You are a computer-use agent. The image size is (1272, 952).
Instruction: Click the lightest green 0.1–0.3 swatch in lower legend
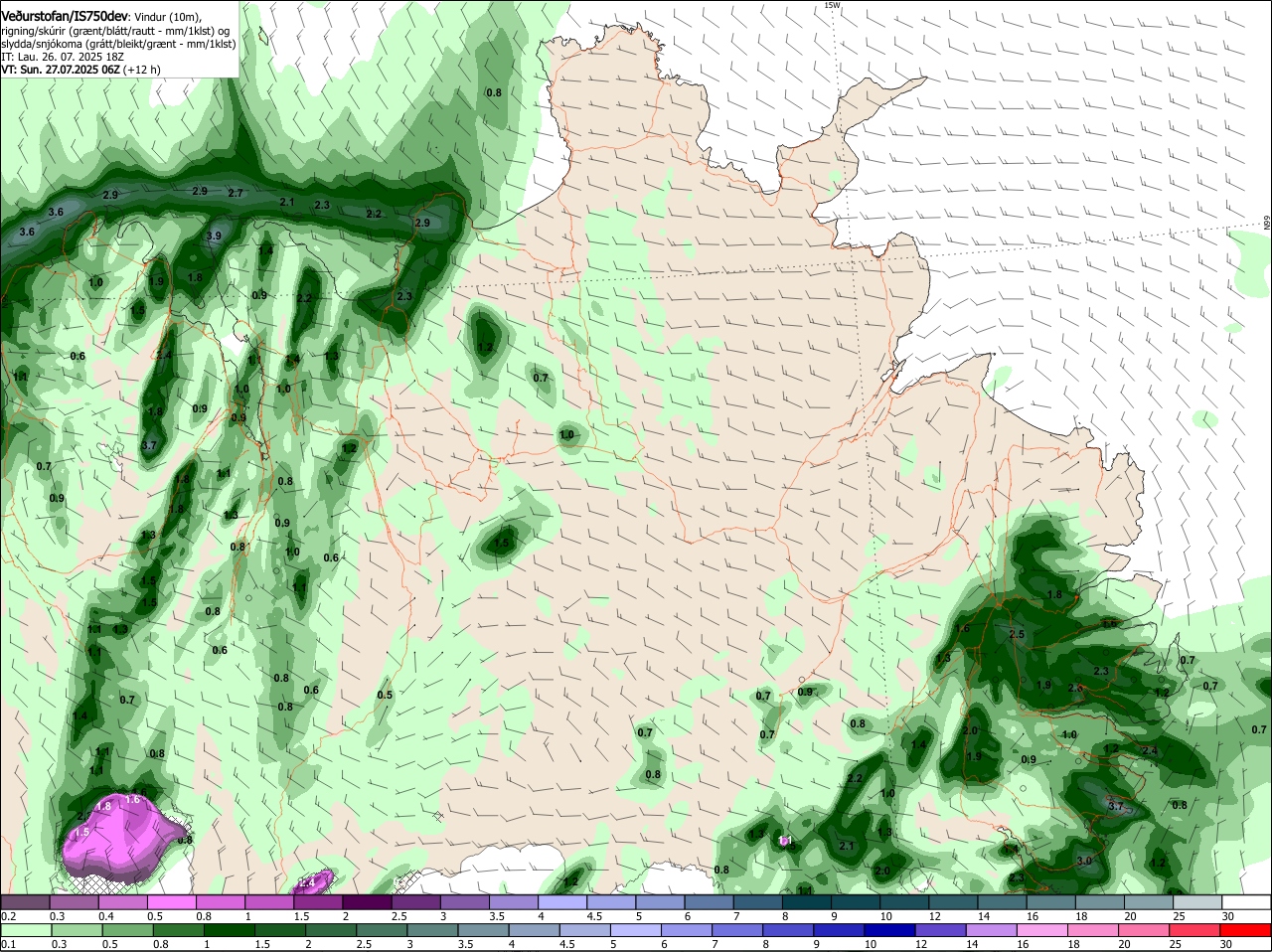point(28,929)
